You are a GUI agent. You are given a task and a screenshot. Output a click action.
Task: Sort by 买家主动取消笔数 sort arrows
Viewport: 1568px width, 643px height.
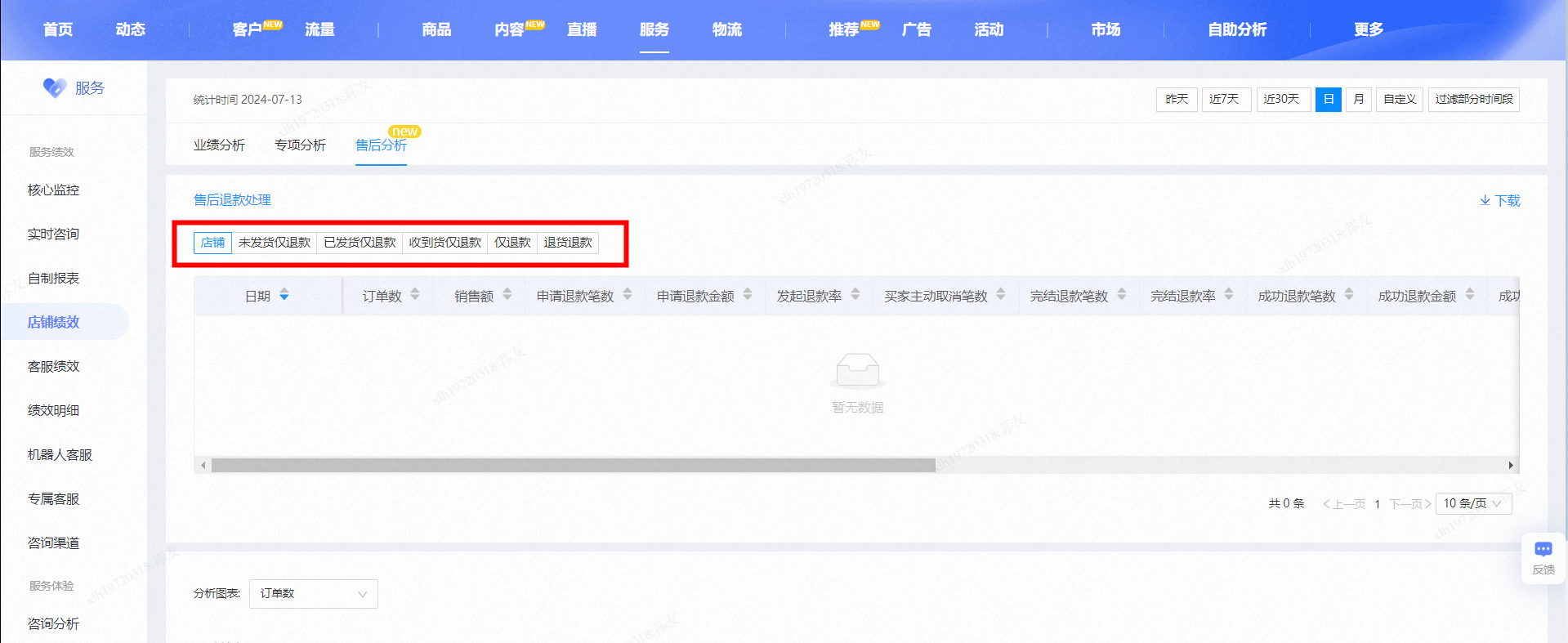(1001, 295)
